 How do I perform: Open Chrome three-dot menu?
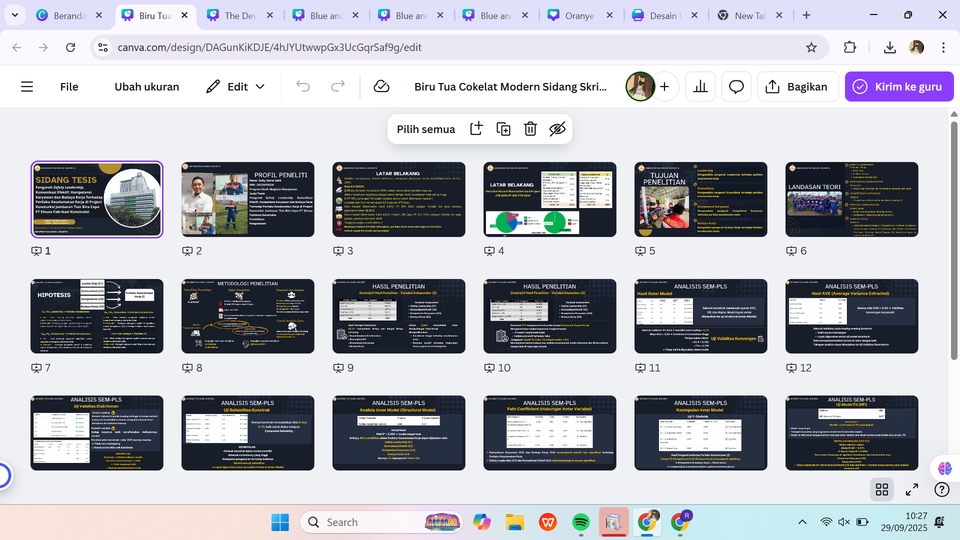pyautogui.click(x=943, y=47)
